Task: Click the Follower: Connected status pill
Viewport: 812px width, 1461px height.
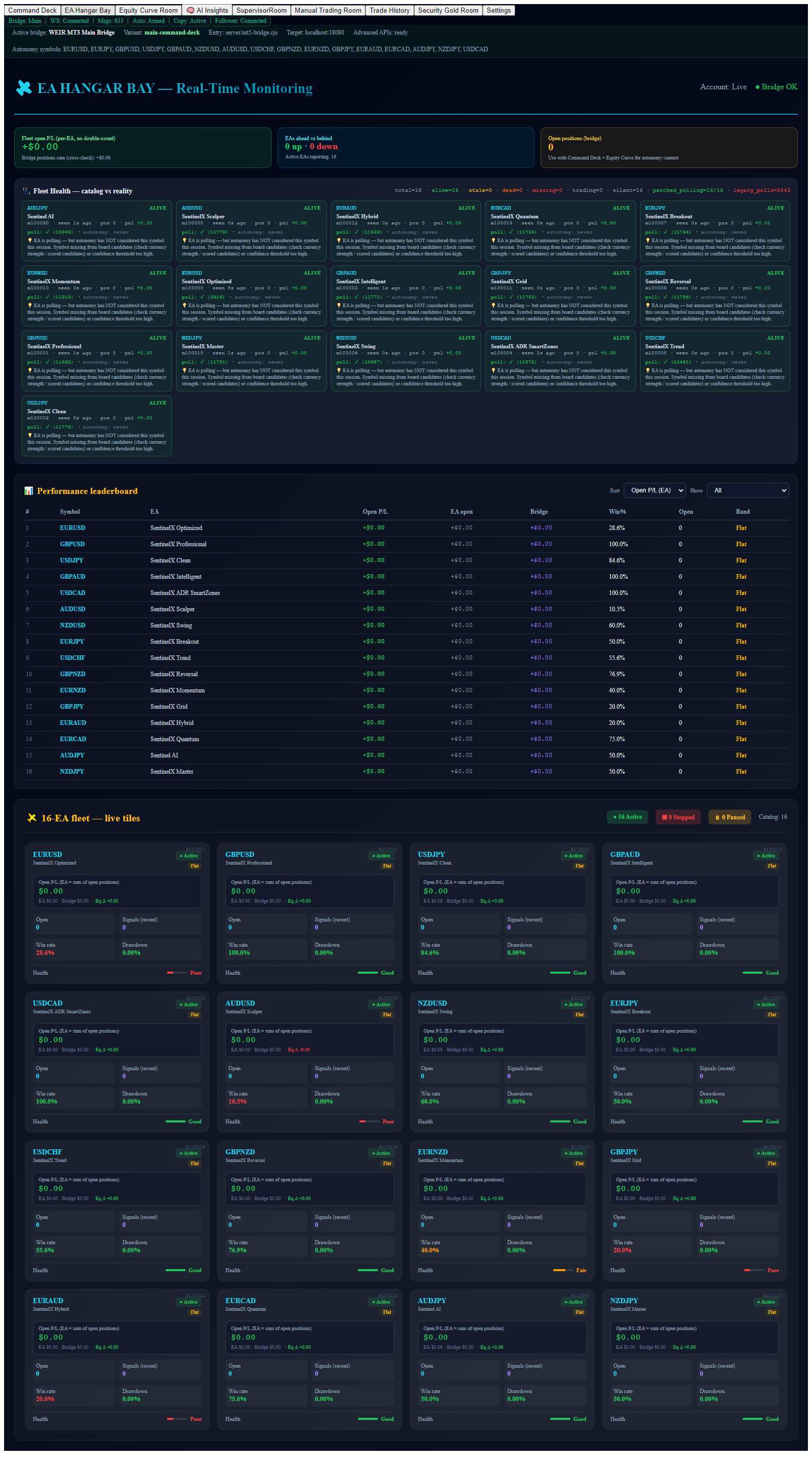Action: [x=241, y=21]
